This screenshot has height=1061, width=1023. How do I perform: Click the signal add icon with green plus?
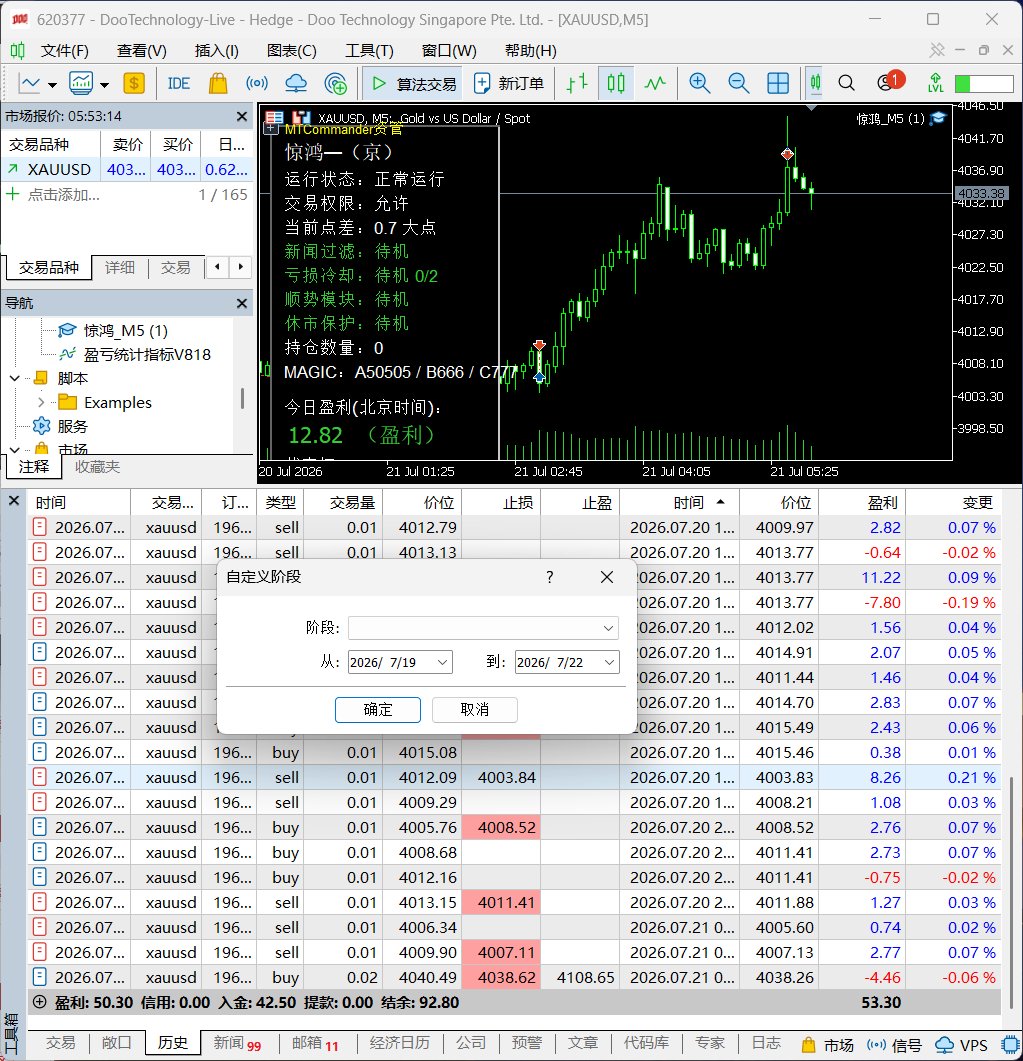(336, 83)
